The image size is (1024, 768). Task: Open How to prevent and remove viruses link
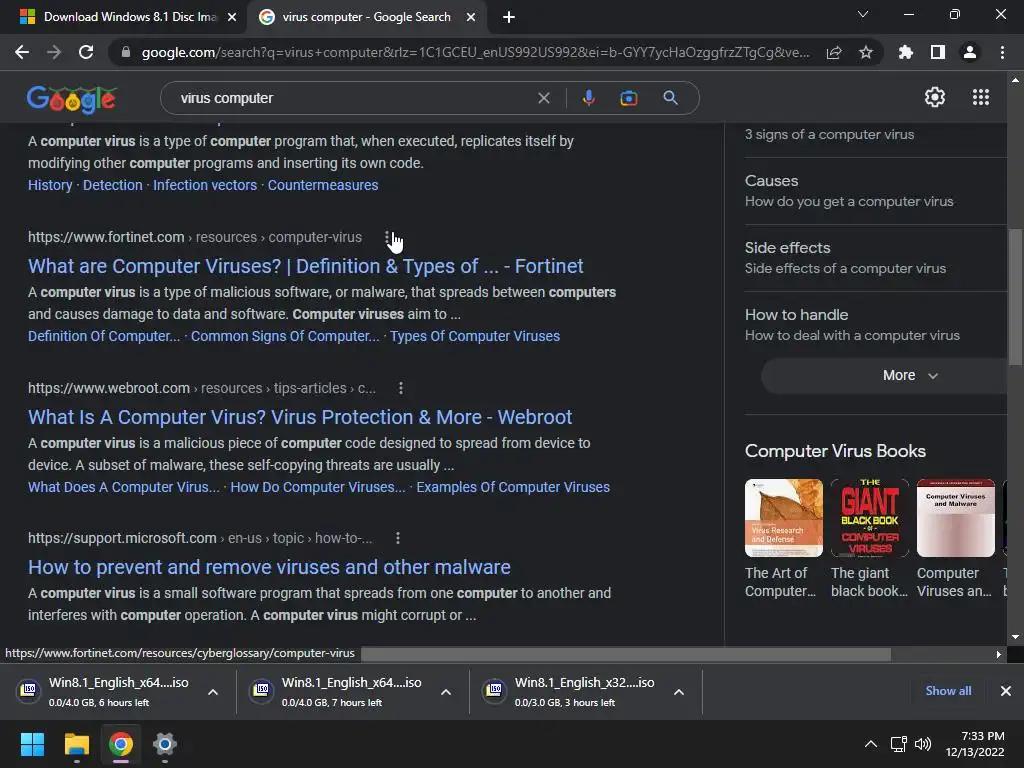tap(269, 568)
